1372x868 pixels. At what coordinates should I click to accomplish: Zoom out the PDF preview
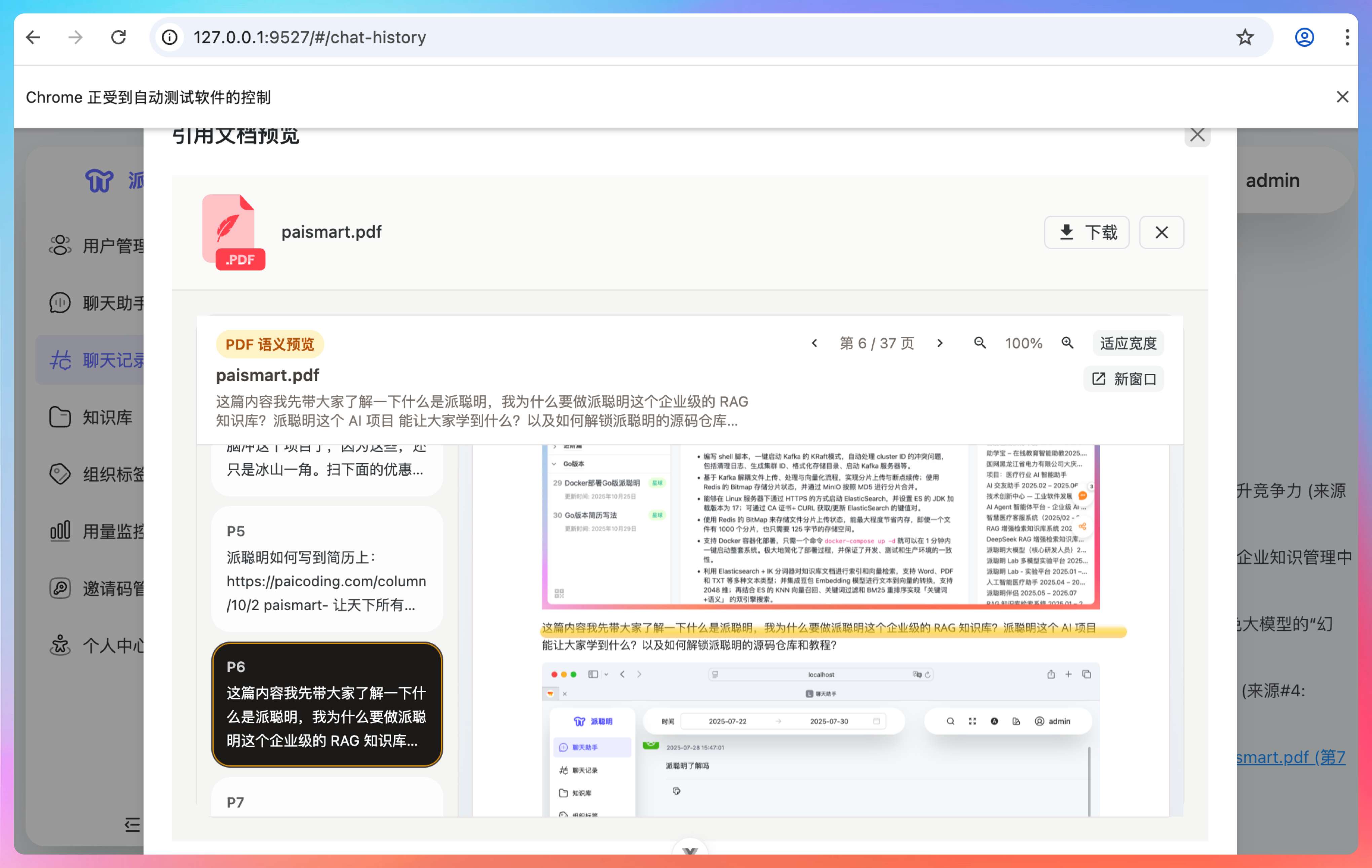coord(980,343)
